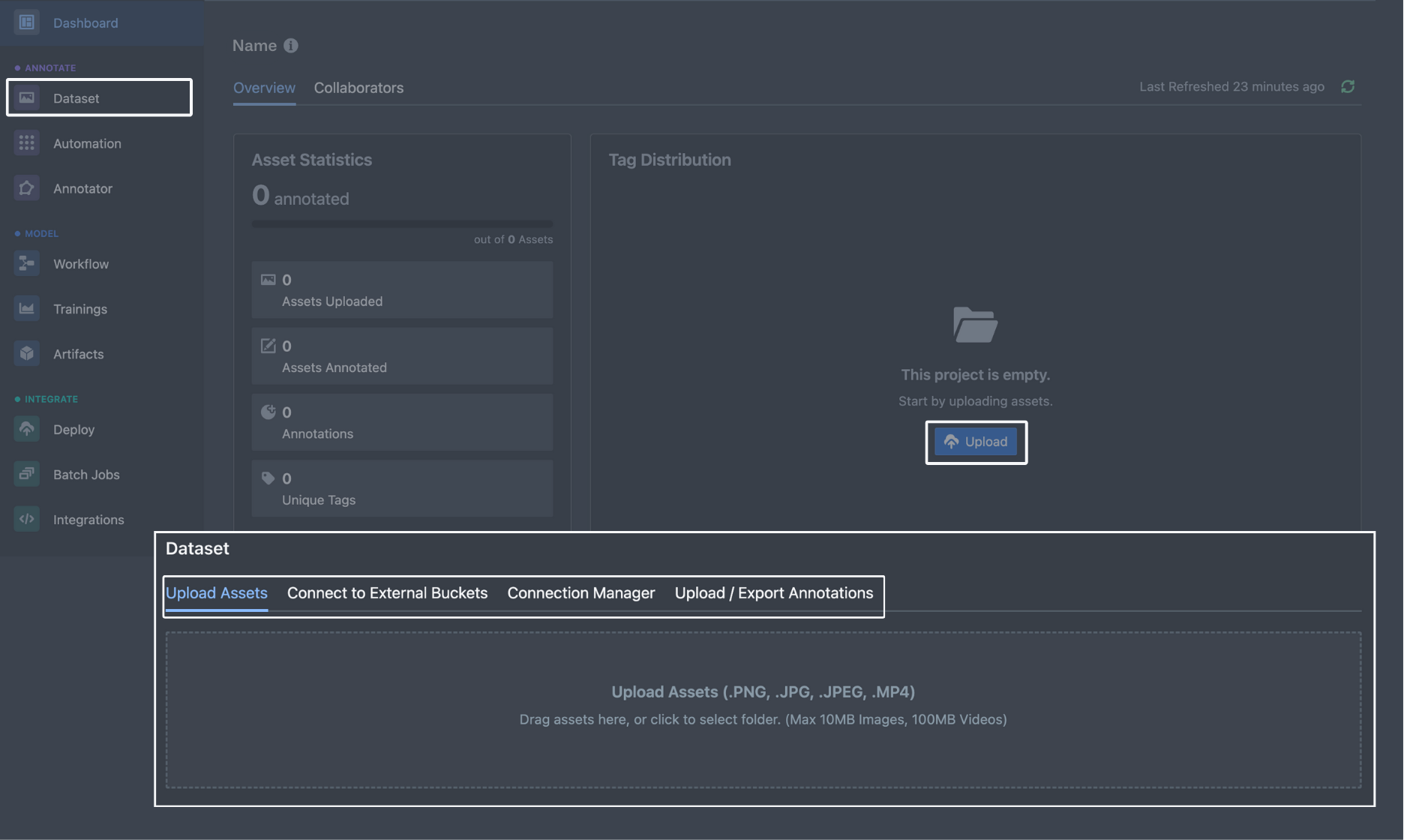Viewport: 1404px width, 840px height.
Task: Click the 'Start by uploading assets.' text
Action: [x=975, y=401]
